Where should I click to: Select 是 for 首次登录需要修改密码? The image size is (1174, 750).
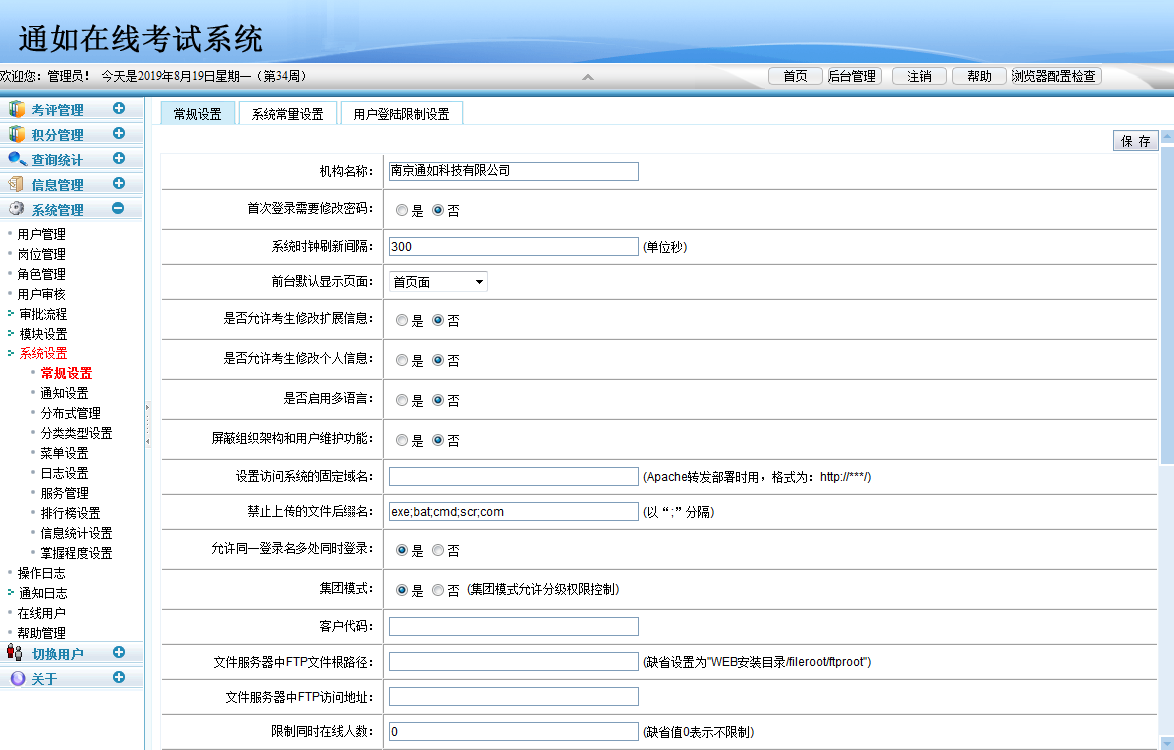pos(402,210)
